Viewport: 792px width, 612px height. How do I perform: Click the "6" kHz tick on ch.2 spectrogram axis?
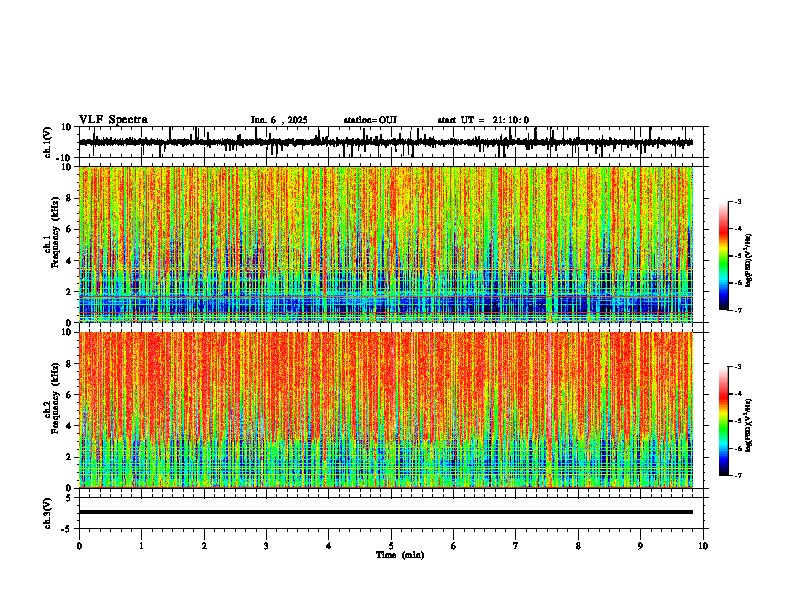[70, 394]
